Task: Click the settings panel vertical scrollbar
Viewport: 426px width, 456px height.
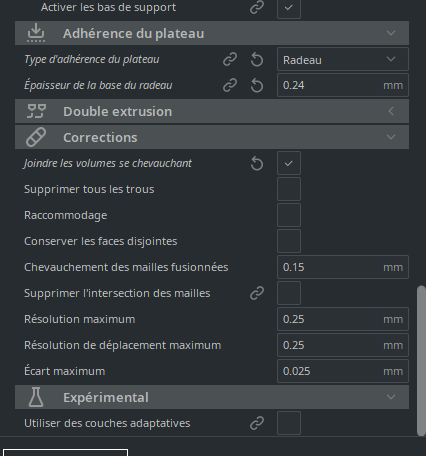Action: pos(421,360)
